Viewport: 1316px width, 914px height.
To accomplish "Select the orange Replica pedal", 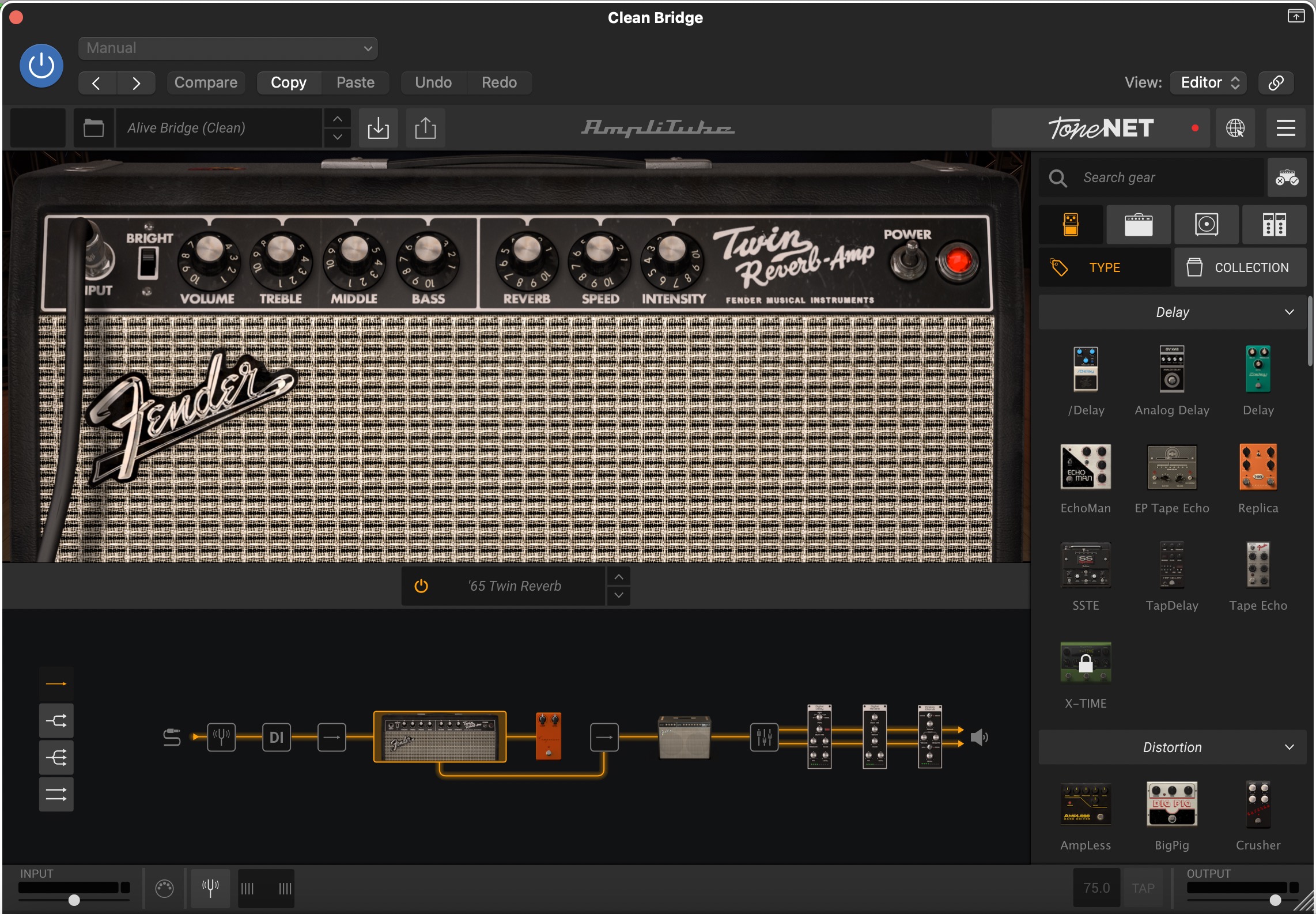I will pos(1258,467).
